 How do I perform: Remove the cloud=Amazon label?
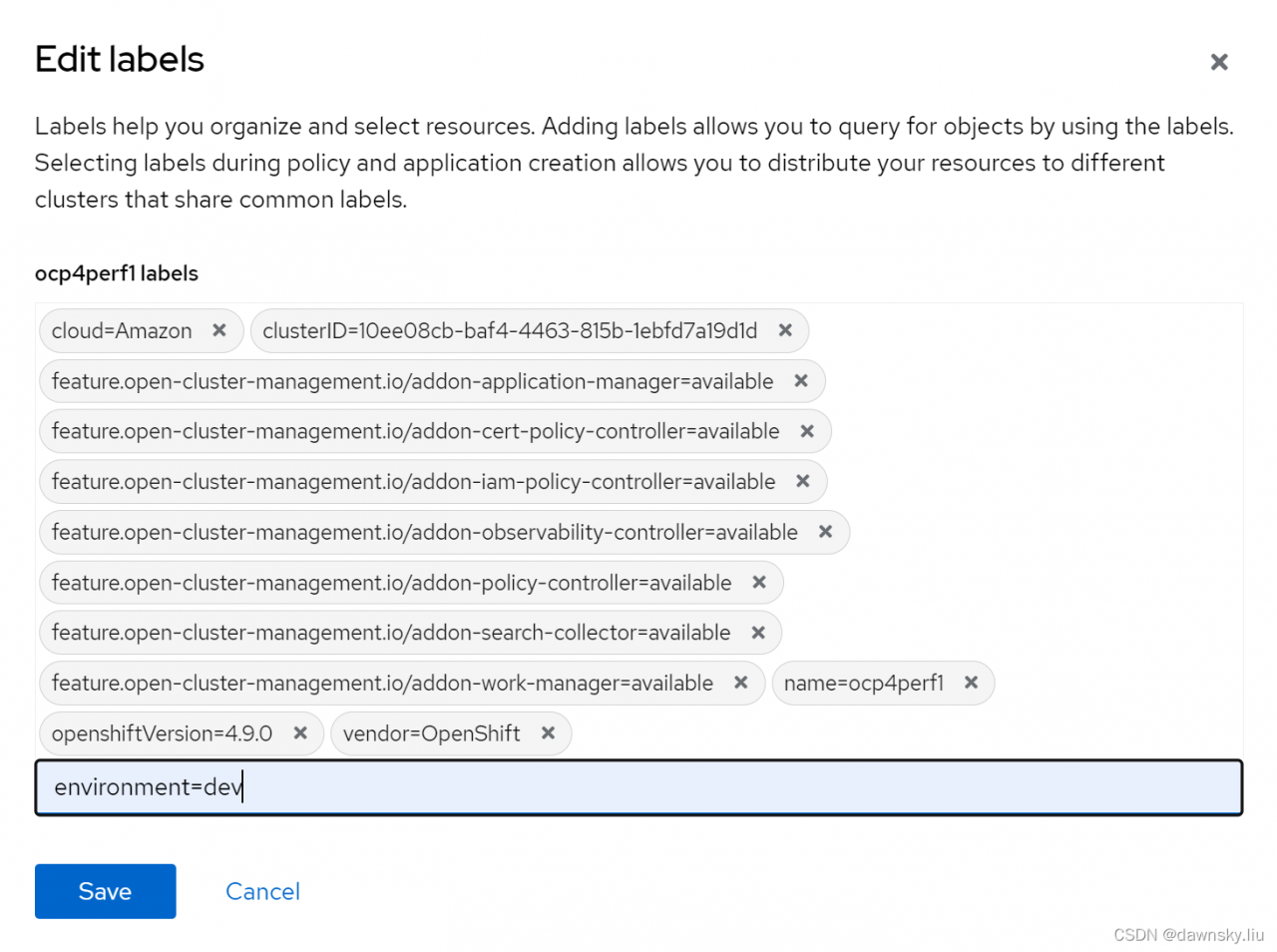tap(219, 330)
